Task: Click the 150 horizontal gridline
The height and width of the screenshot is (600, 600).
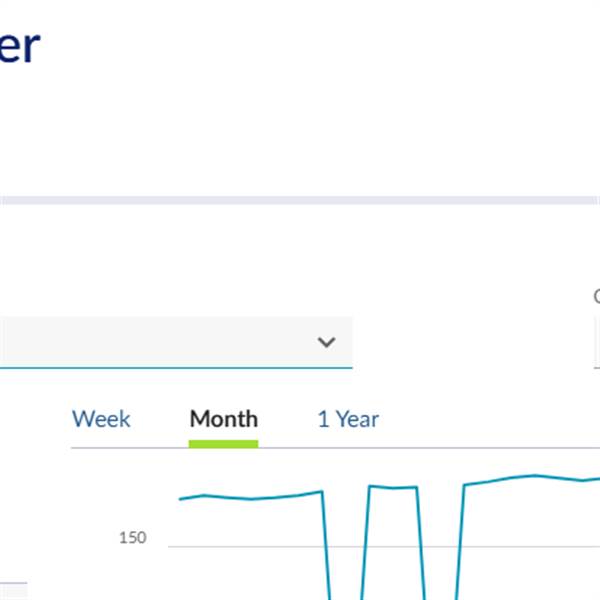Action: tap(384, 546)
